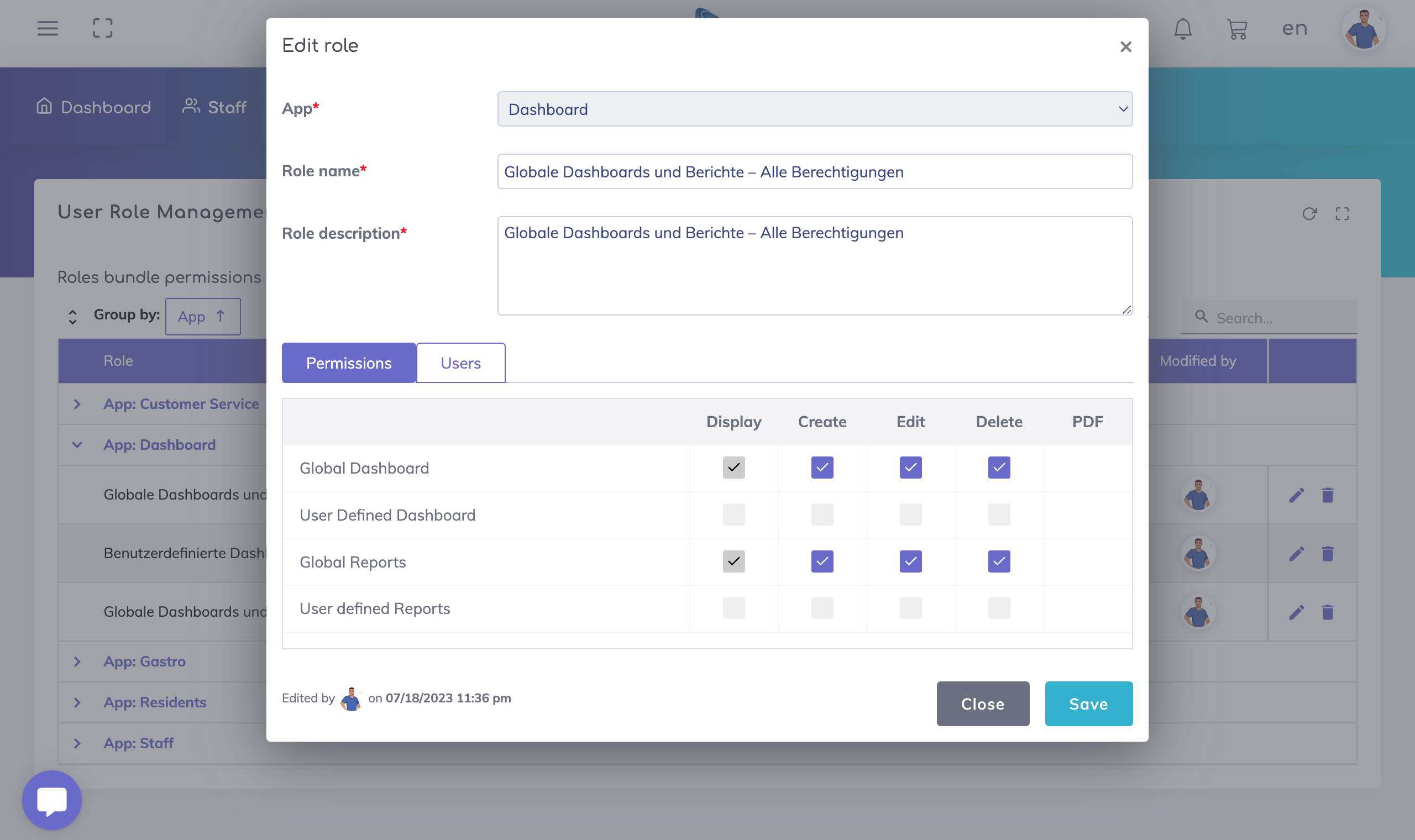
Task: Open the App dropdown showing Dashboard
Action: pos(815,109)
